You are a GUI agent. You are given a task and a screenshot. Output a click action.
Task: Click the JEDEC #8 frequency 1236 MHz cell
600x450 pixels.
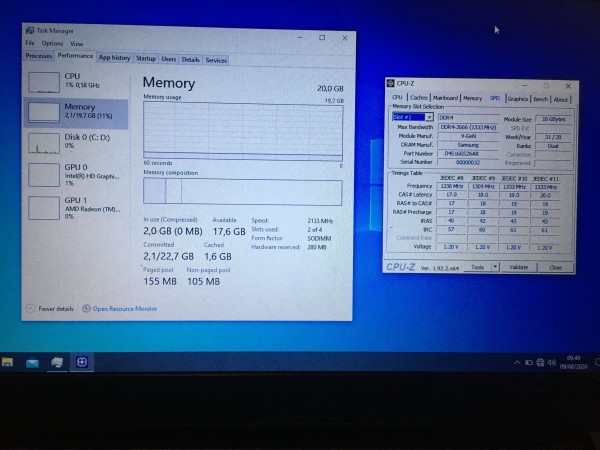coord(452,186)
